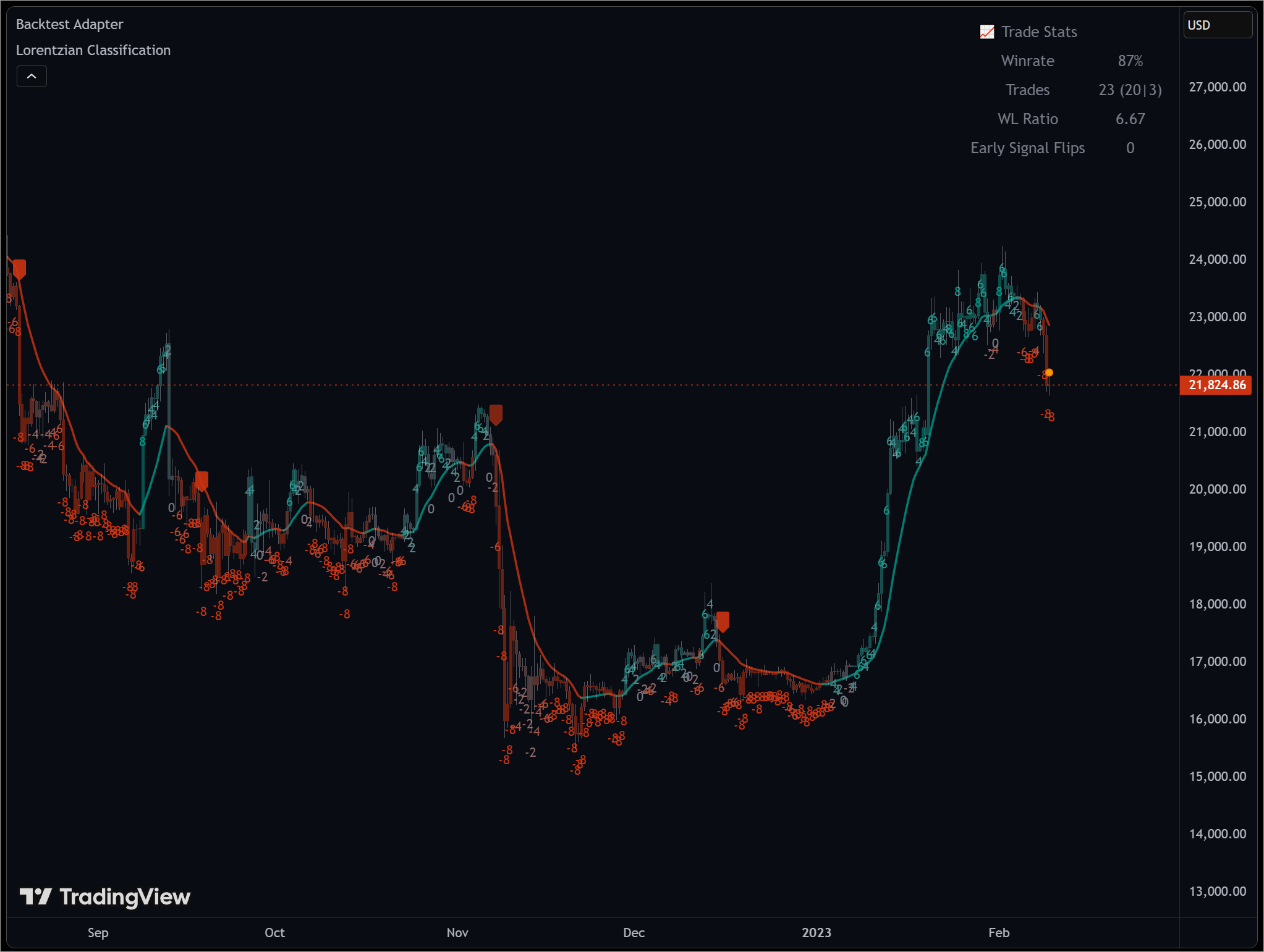Click the 2023 label on the time axis
Screen dimensions: 1264x952
click(x=816, y=933)
